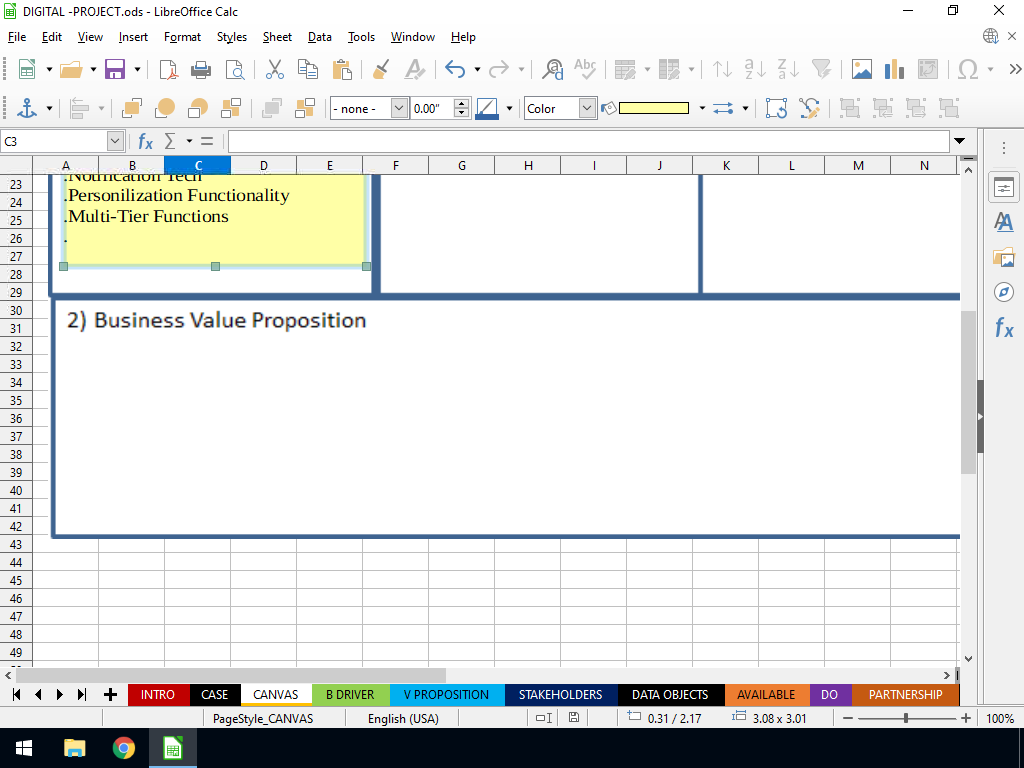Click zoom out minus button
The height and width of the screenshot is (768, 1024).
(x=848, y=718)
